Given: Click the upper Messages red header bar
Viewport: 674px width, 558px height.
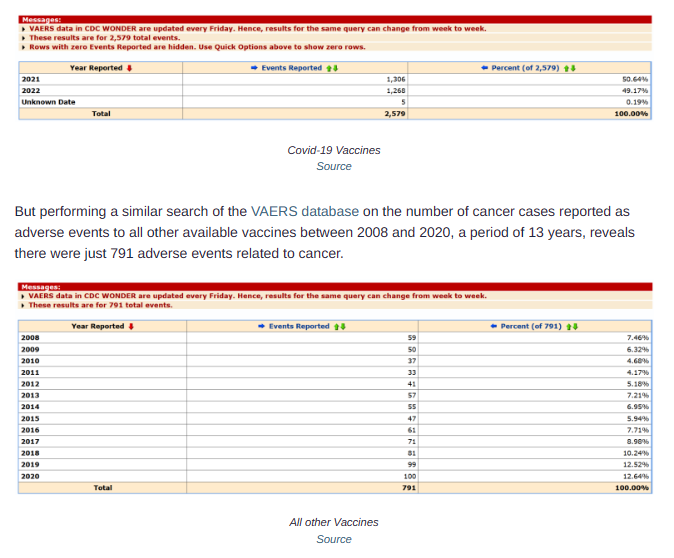Looking at the screenshot, I should click(335, 19).
